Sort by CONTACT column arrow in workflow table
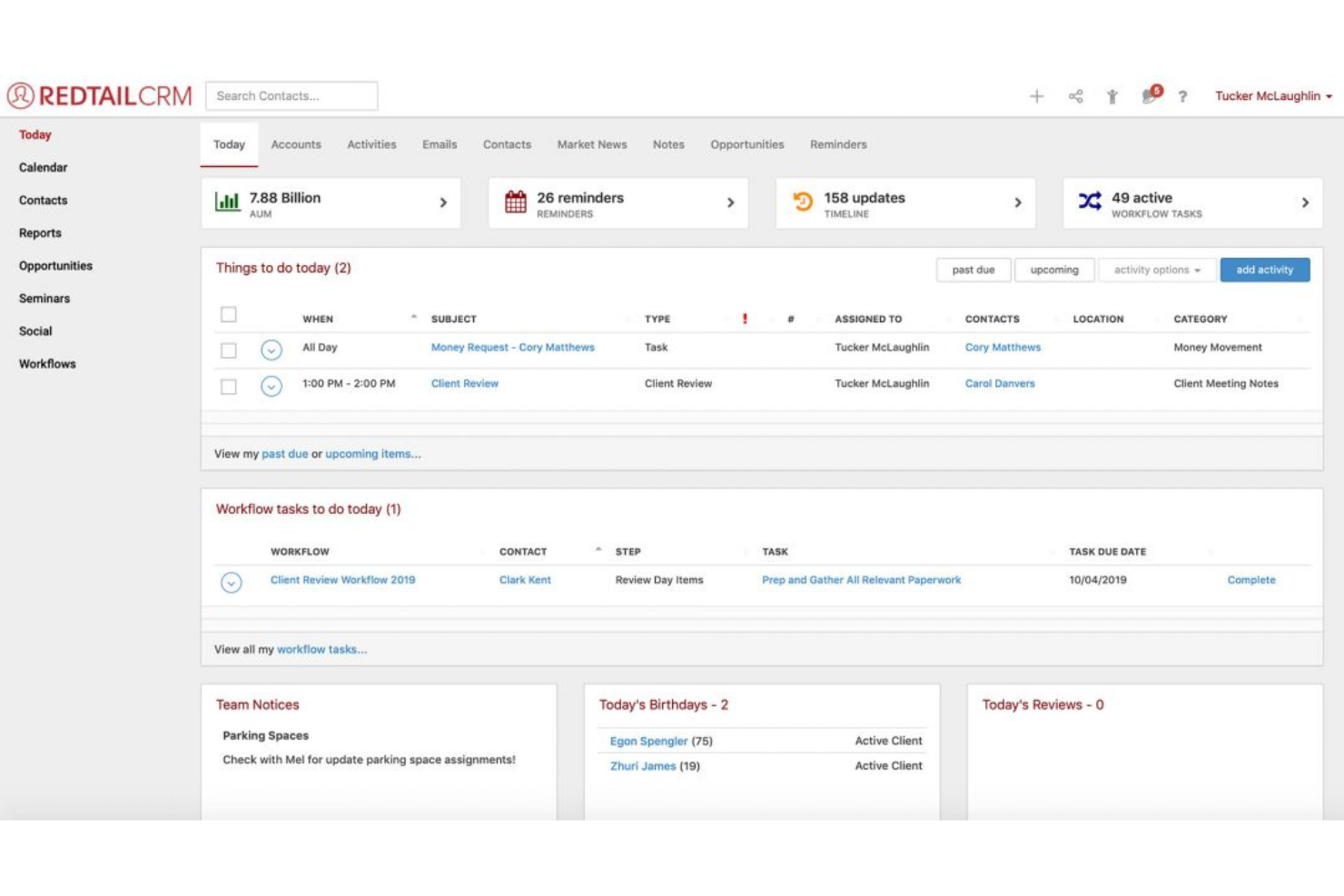 [x=598, y=550]
